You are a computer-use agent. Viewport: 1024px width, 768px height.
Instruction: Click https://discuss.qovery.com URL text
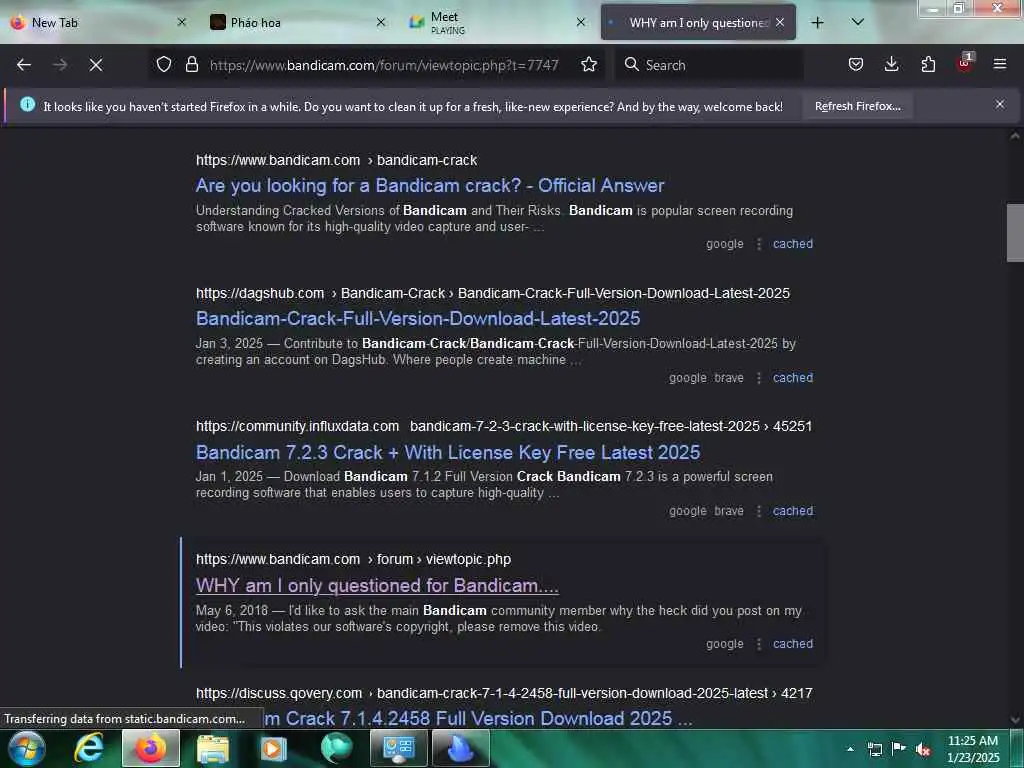(x=279, y=693)
